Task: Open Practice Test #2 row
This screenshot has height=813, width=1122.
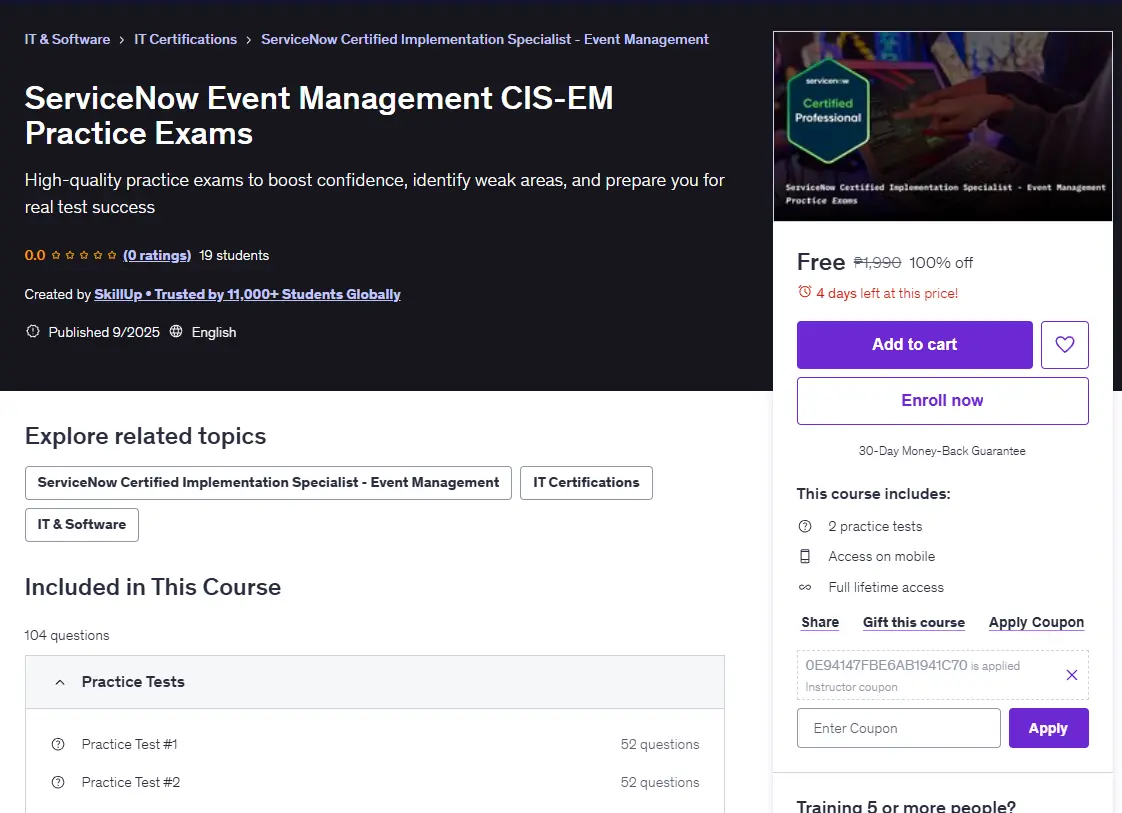Action: 375,782
